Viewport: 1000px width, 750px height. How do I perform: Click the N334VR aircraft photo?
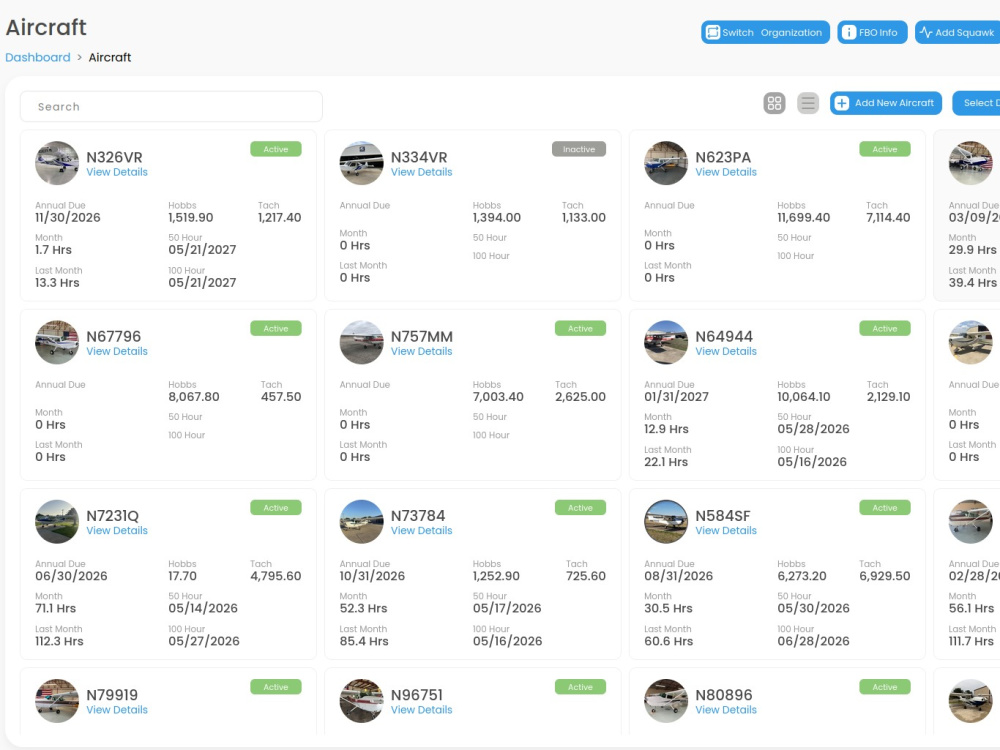point(362,163)
